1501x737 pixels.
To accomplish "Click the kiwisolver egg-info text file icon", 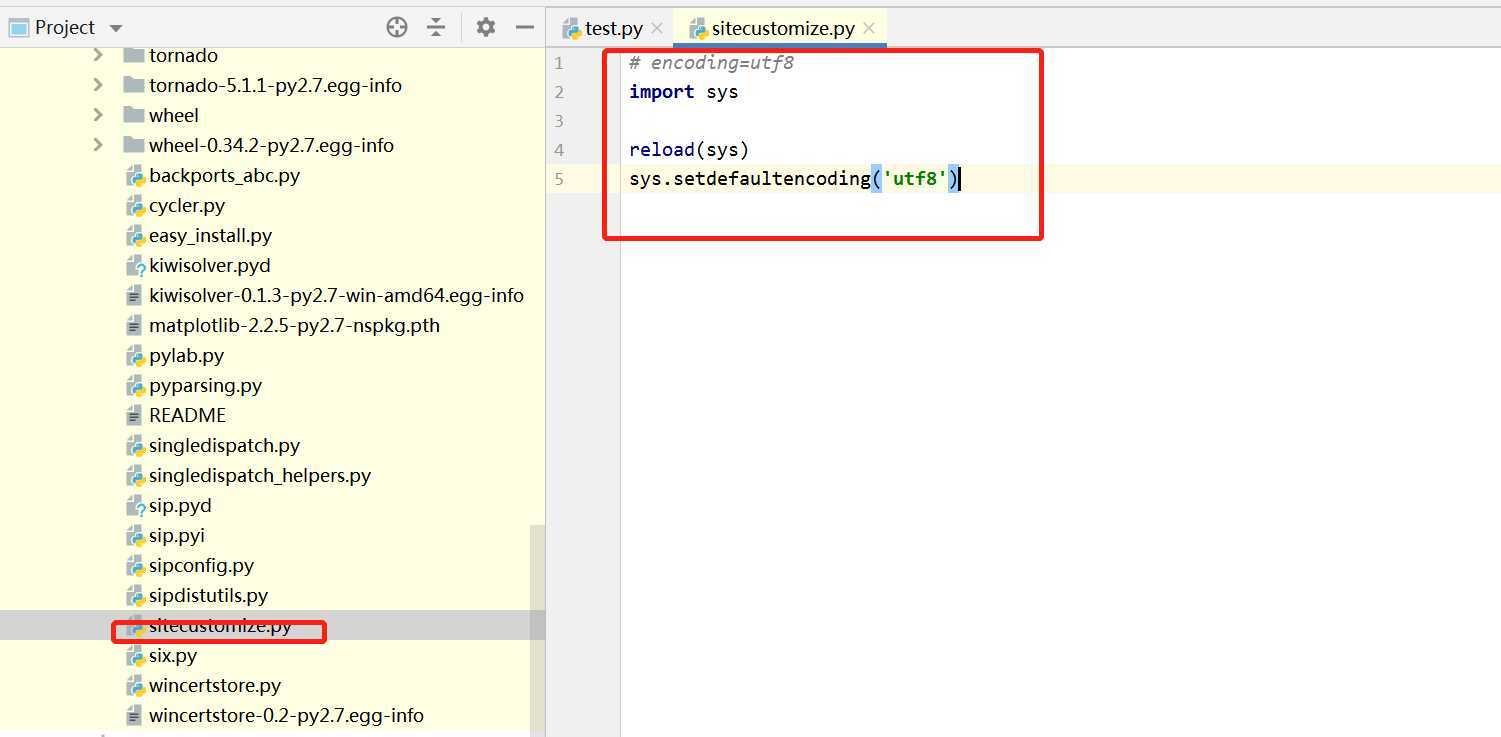I will 134,296.
